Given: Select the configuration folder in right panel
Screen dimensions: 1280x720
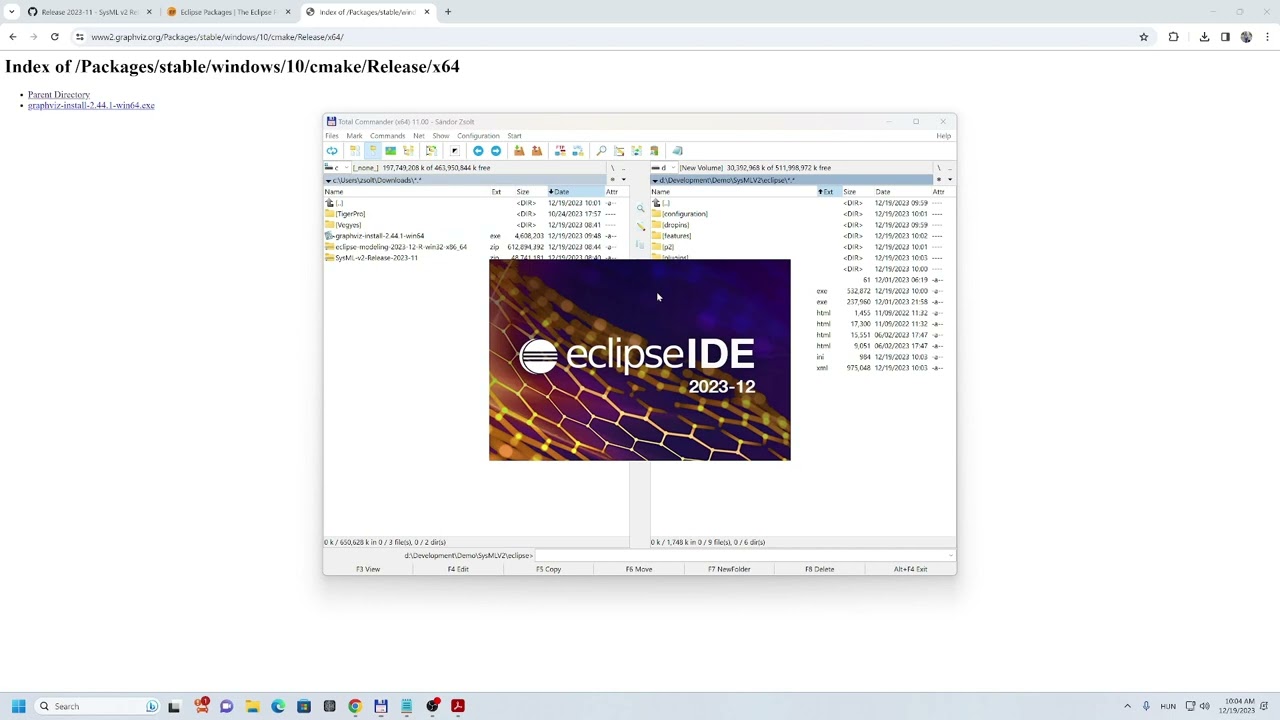Looking at the screenshot, I should [680, 214].
